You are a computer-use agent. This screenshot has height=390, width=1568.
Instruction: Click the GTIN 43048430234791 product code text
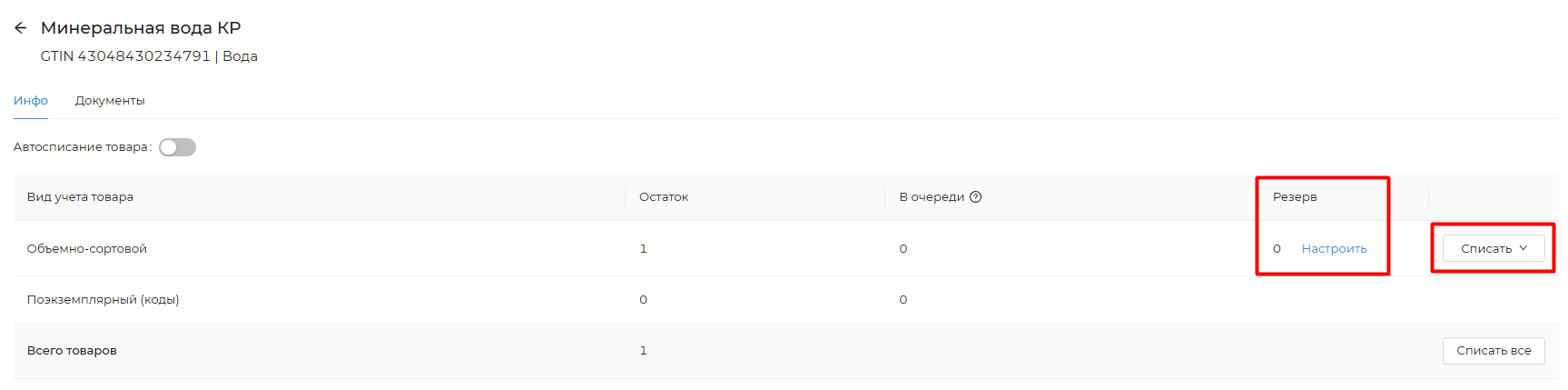pyautogui.click(x=125, y=56)
